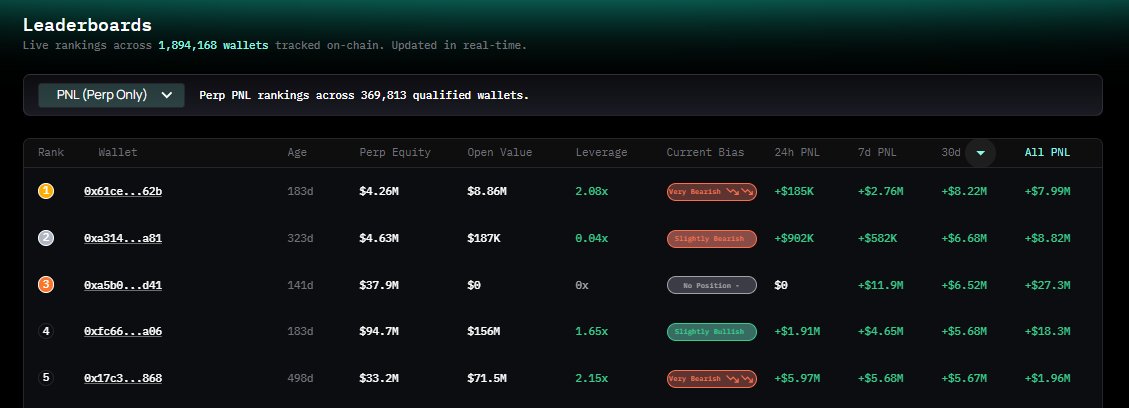The width and height of the screenshot is (1129, 408).
Task: Sort by Wallet column header
Action: pos(118,153)
